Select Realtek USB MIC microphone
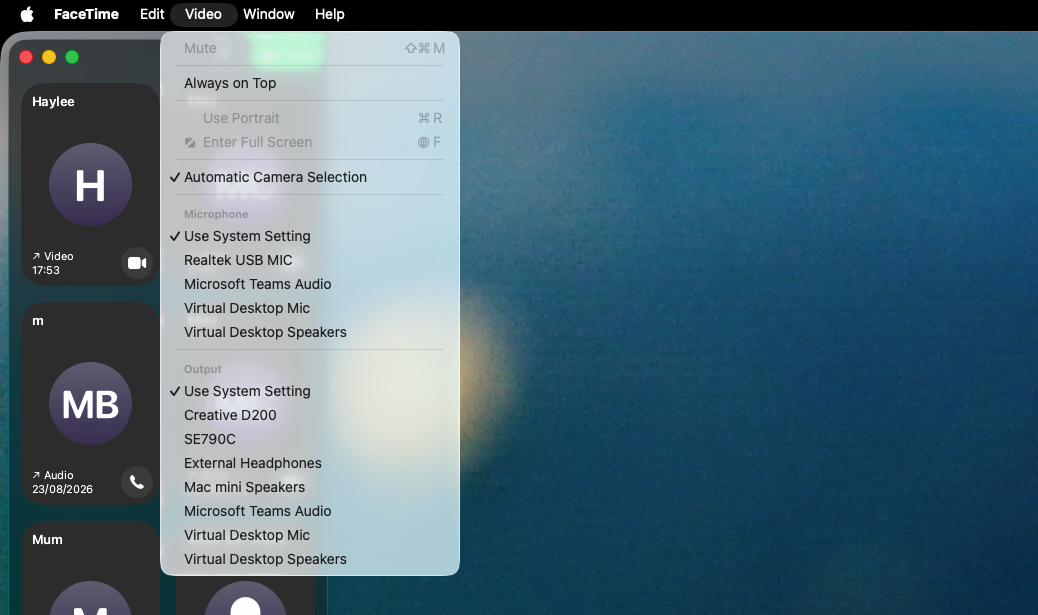 click(310, 260)
